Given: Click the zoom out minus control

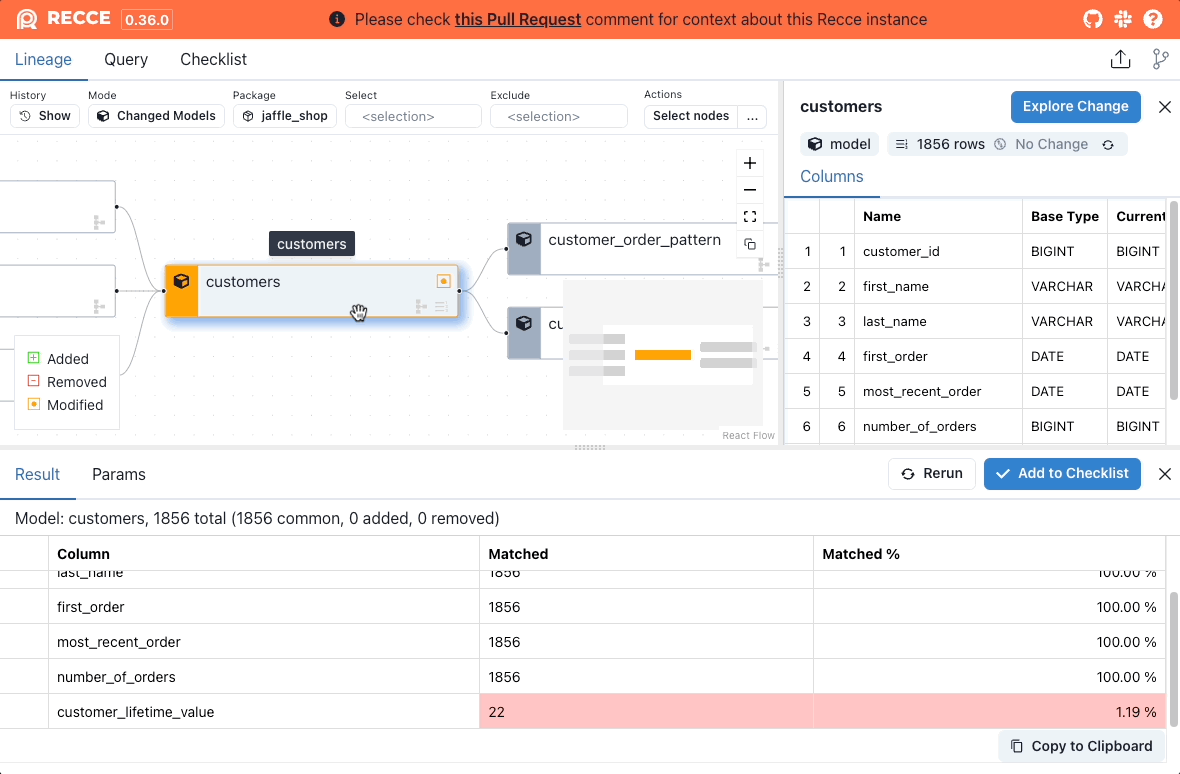Looking at the screenshot, I should (x=750, y=190).
